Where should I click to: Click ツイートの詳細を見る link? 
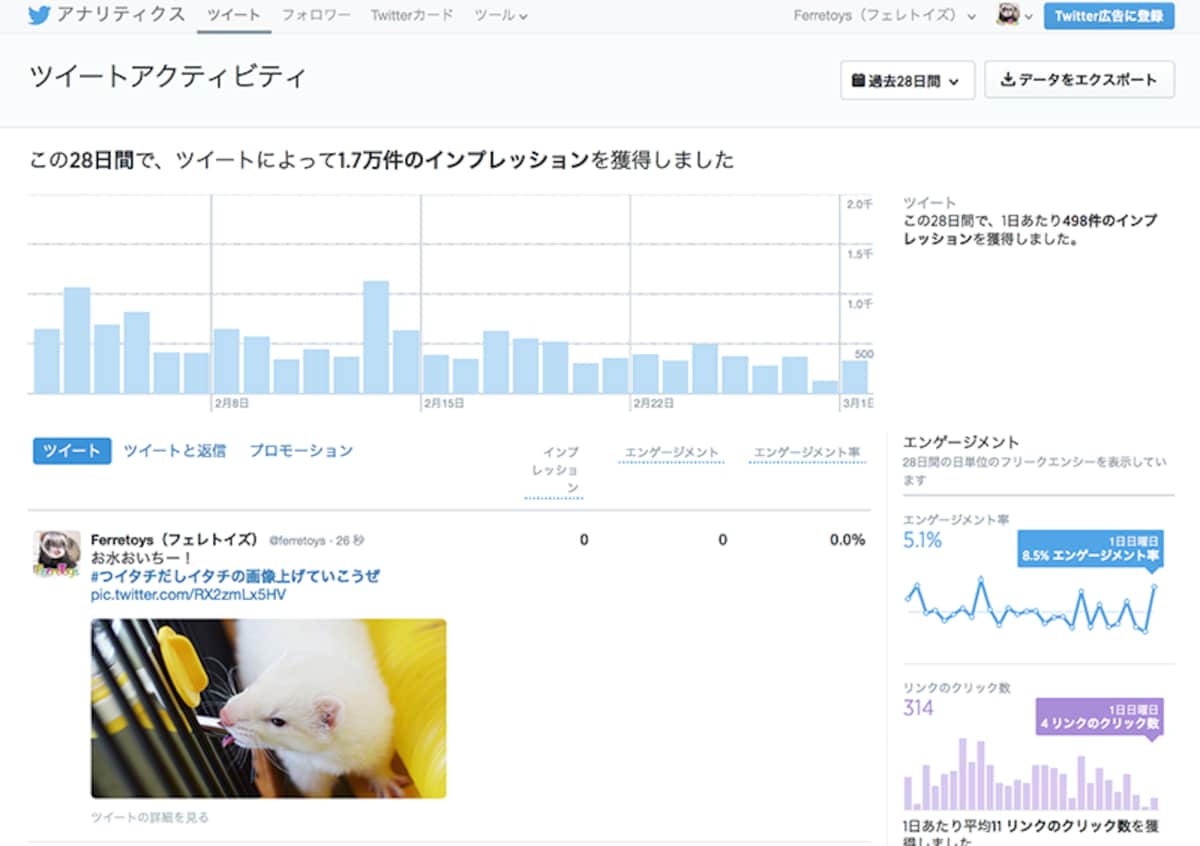(x=150, y=817)
